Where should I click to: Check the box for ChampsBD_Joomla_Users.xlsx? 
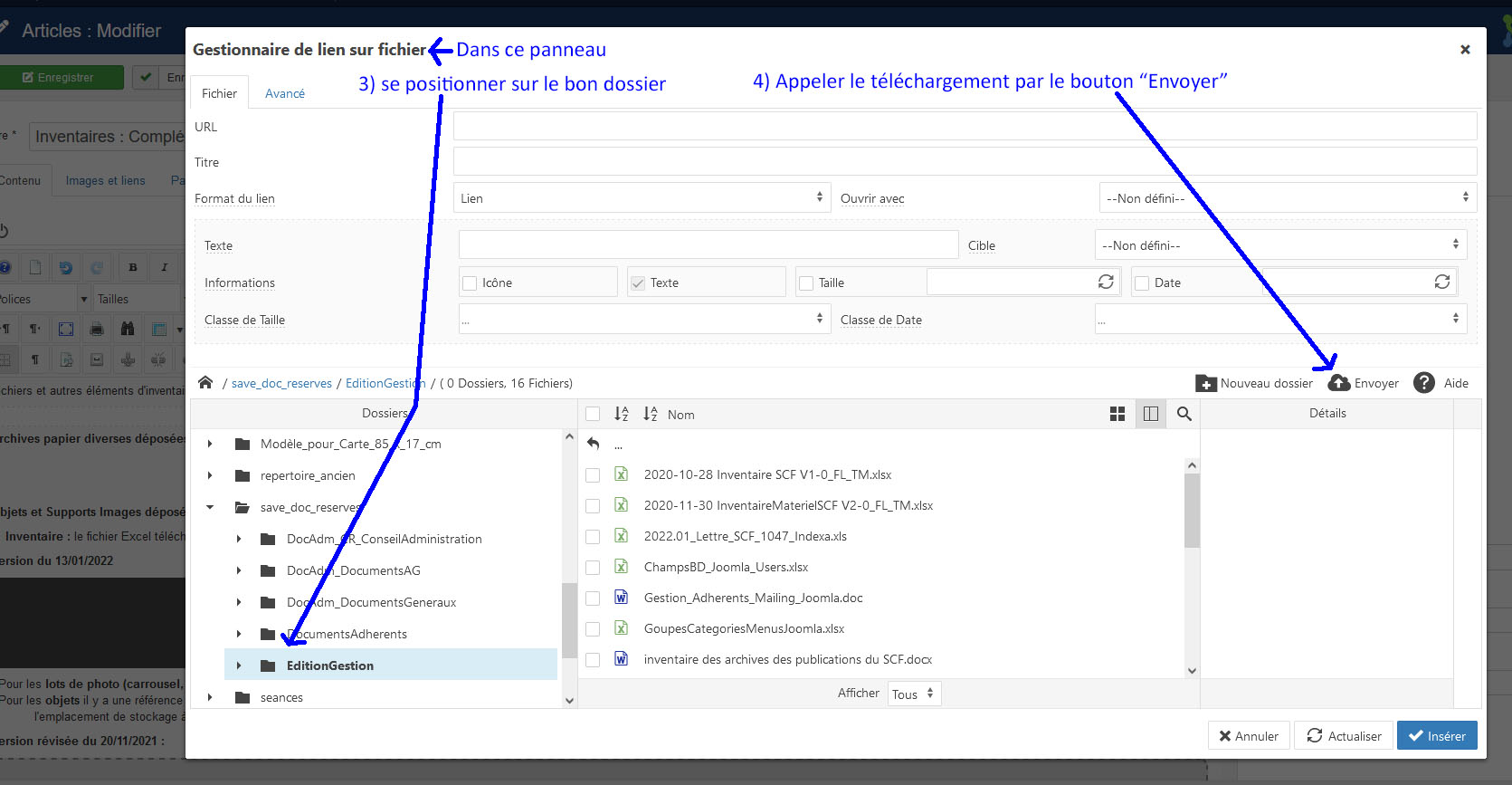pos(593,568)
